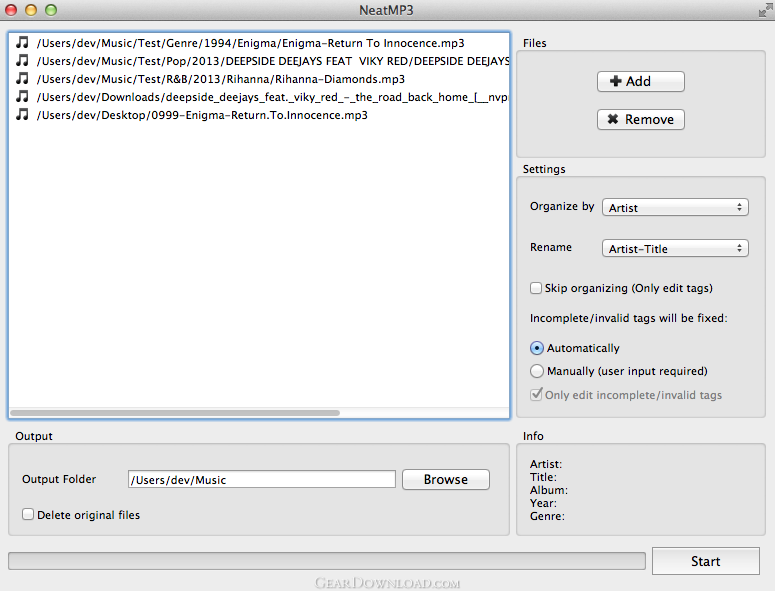The image size is (775, 591).
Task: Click Browse to choose output folder
Action: (446, 479)
